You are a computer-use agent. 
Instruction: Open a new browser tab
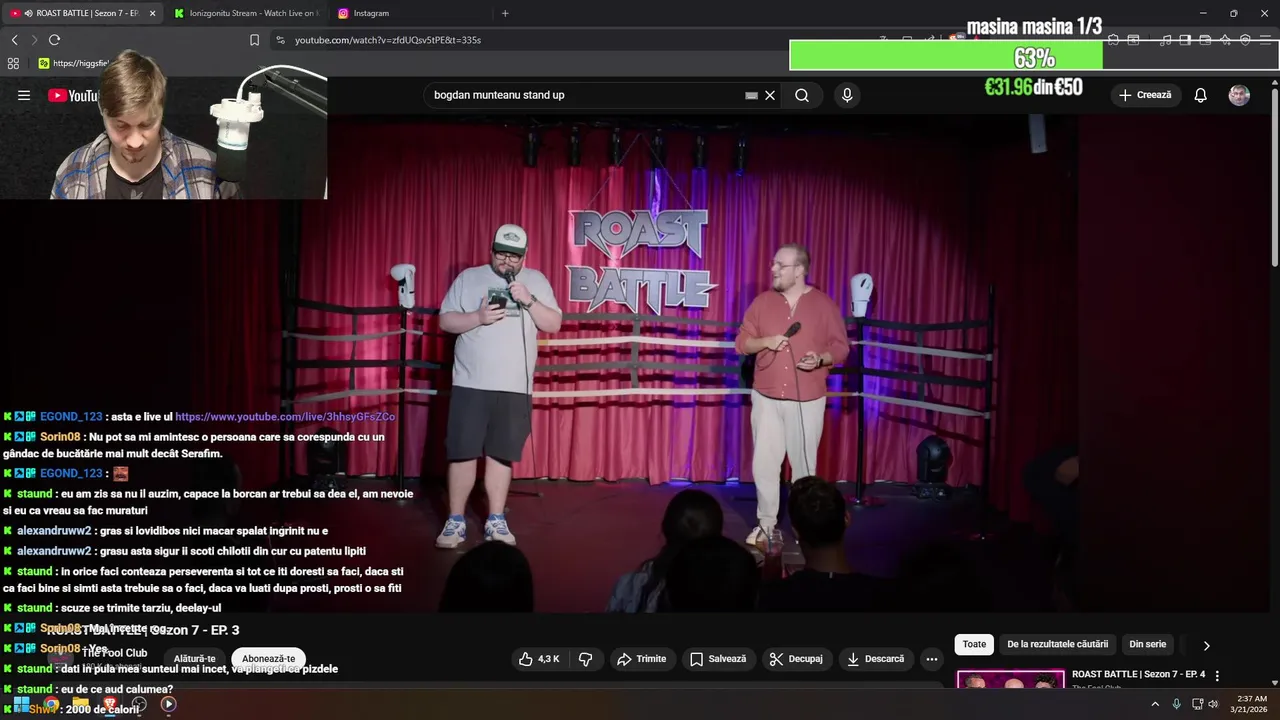click(x=505, y=13)
